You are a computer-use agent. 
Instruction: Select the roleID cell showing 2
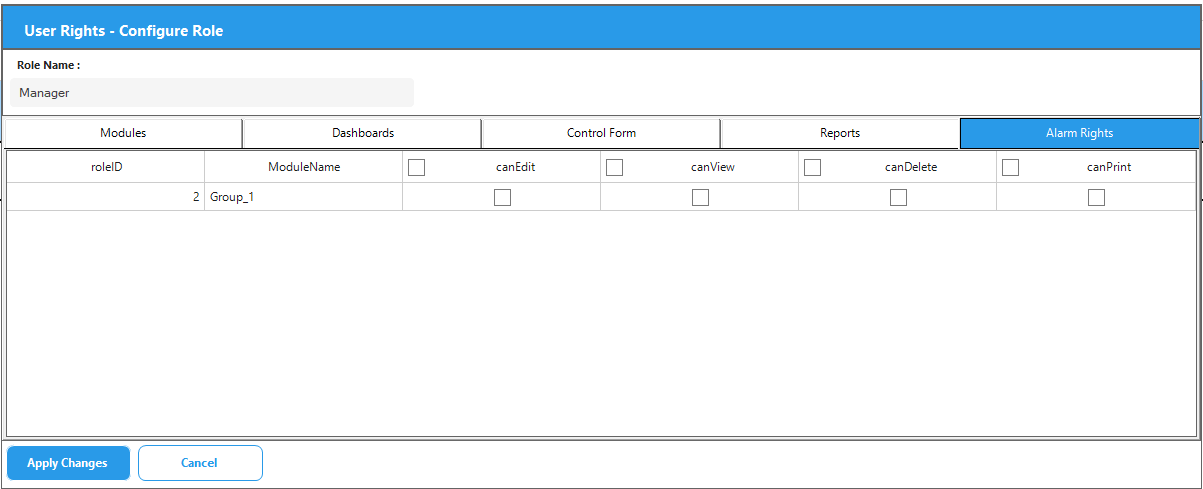coord(106,198)
